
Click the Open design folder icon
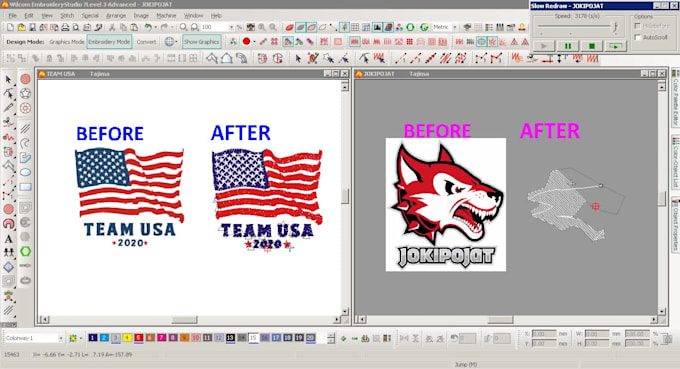click(21, 27)
